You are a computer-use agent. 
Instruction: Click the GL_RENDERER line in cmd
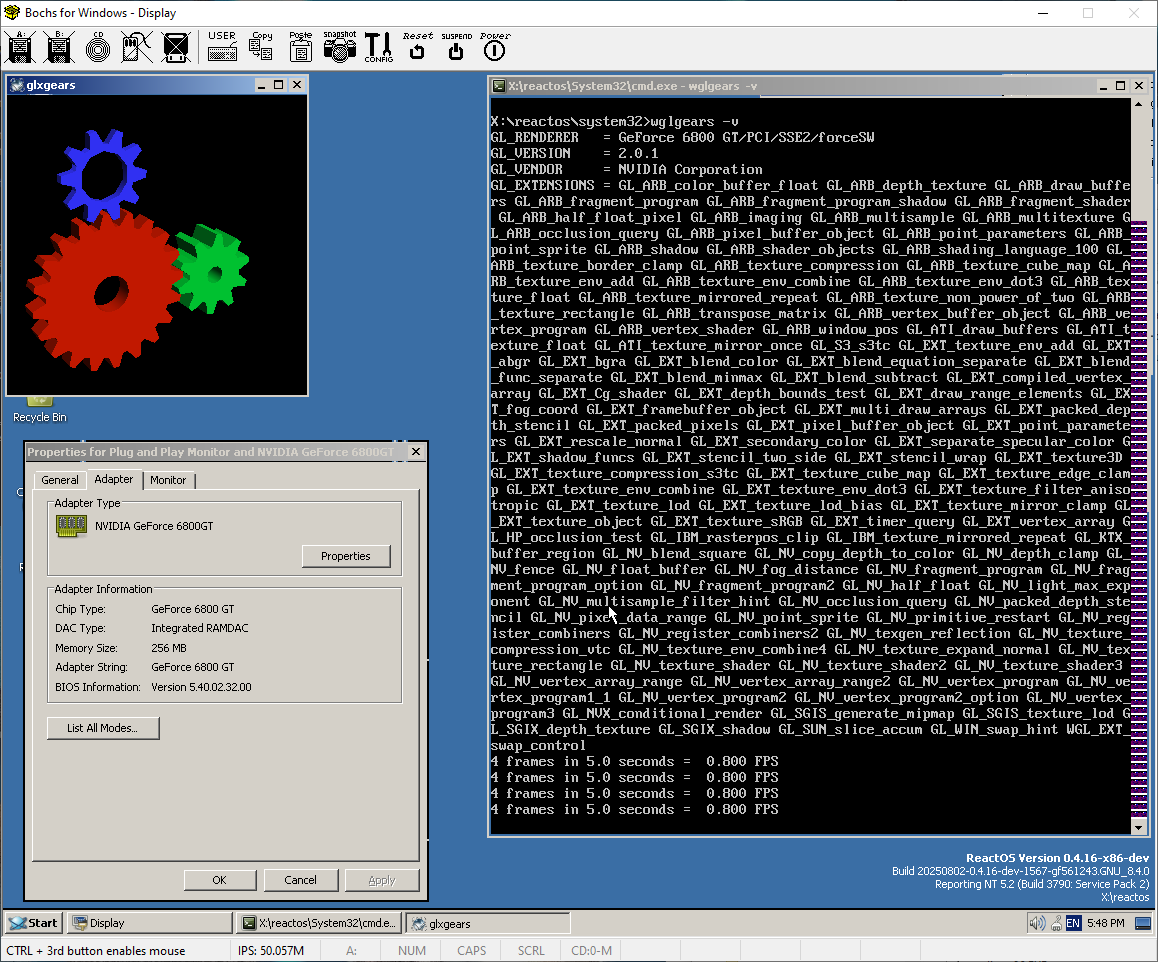(682, 137)
